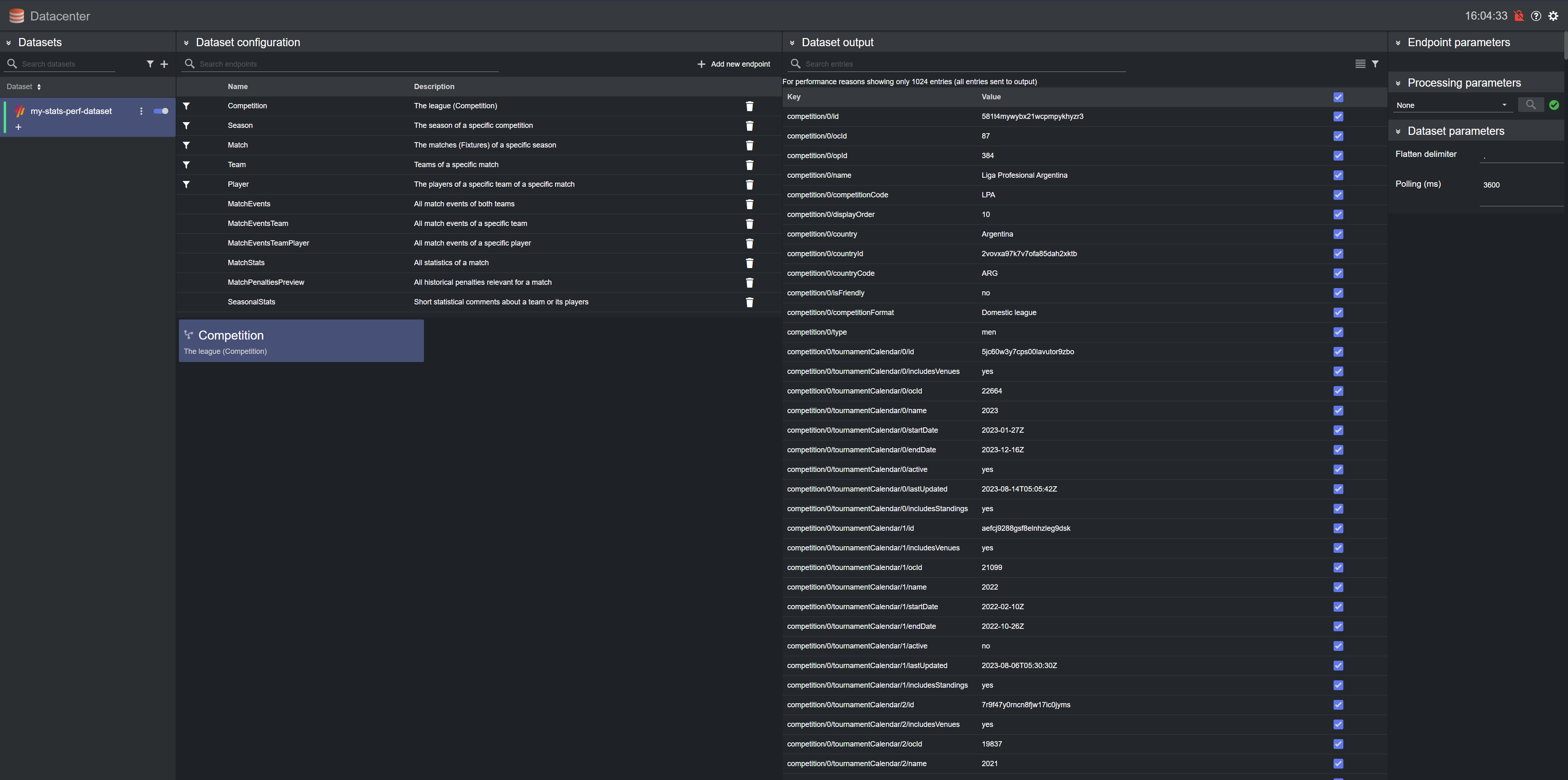
Task: Click the processing parameters search magnifier button
Action: [x=1530, y=105]
